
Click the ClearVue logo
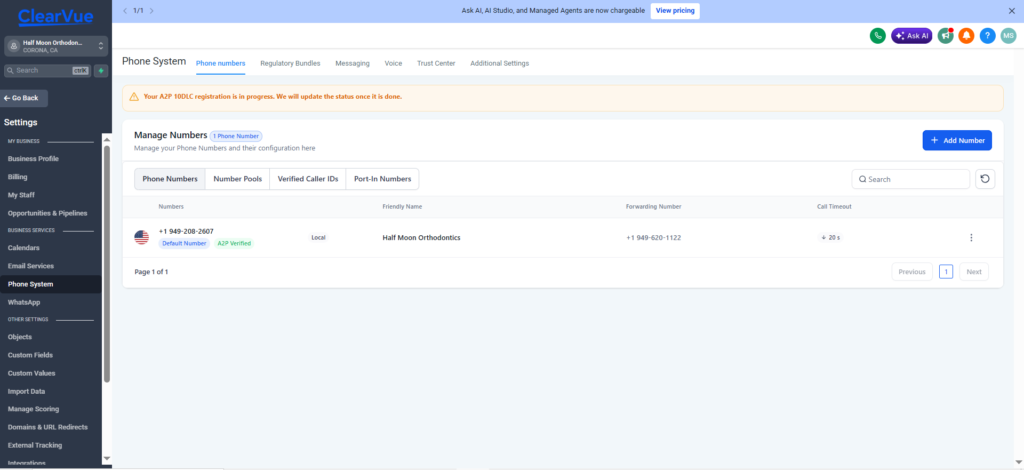point(56,16)
